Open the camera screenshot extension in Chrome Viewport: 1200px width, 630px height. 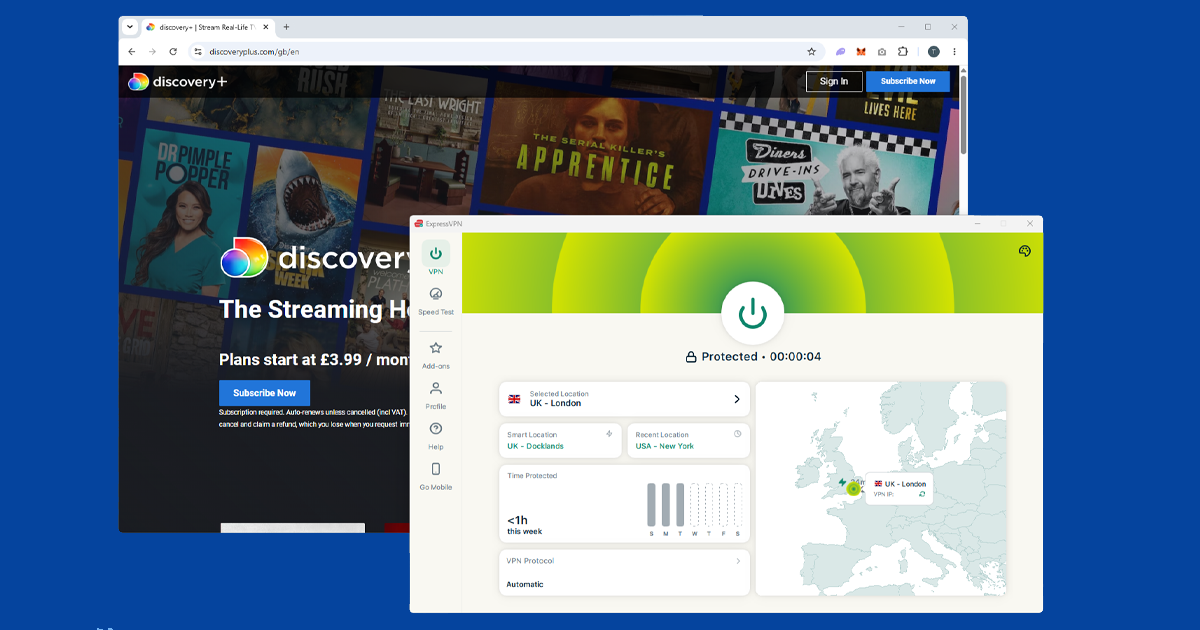click(x=882, y=52)
